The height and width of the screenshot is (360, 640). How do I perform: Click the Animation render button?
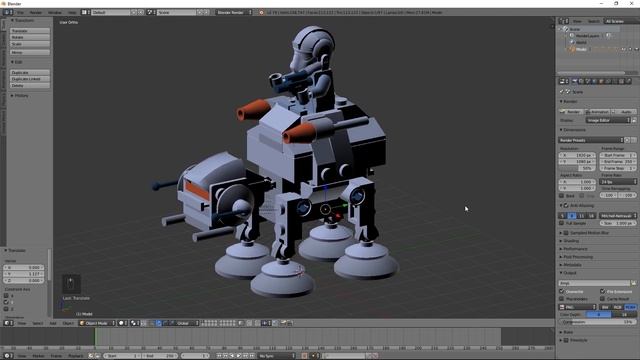[597, 111]
